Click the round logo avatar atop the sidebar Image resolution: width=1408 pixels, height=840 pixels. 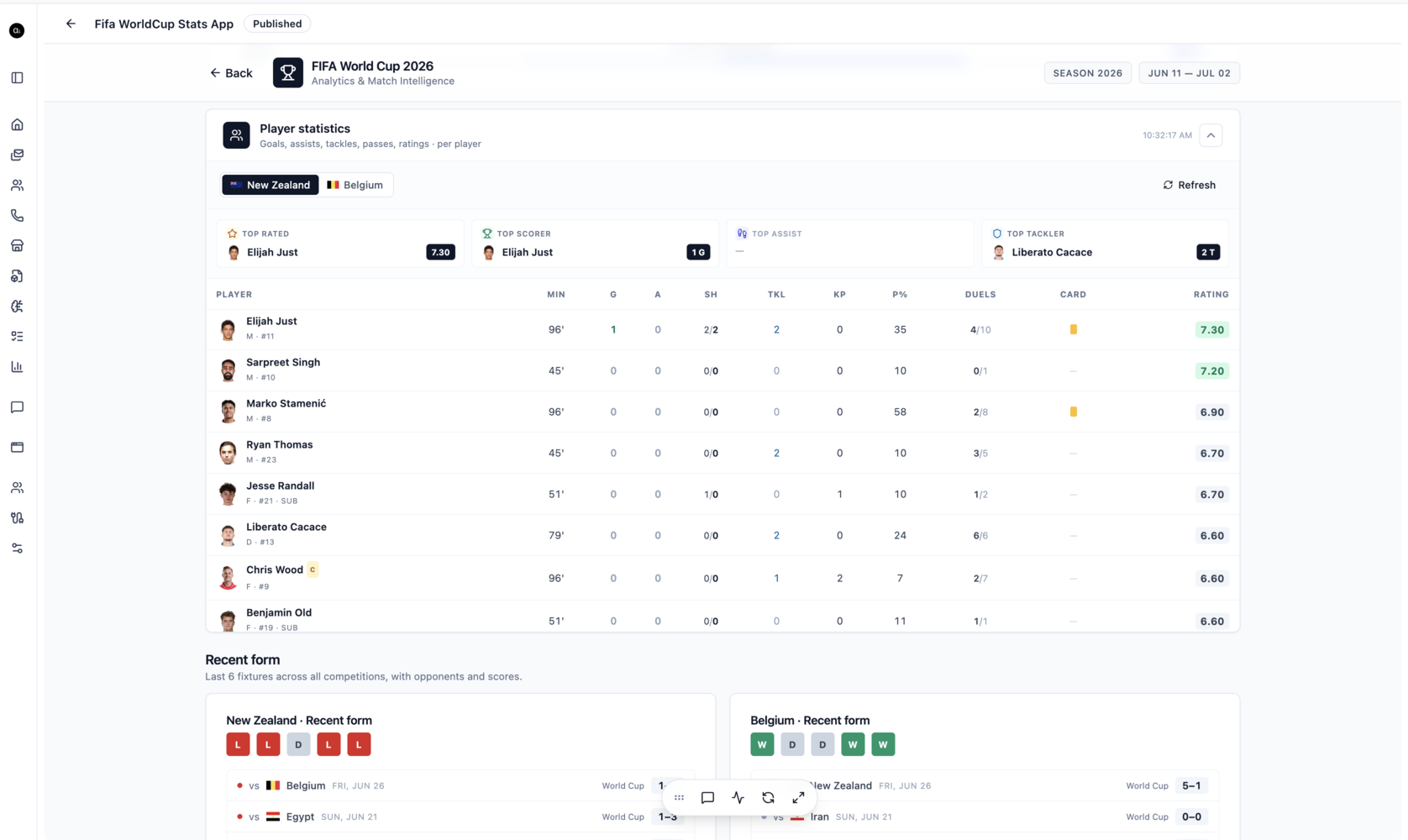coord(17,30)
